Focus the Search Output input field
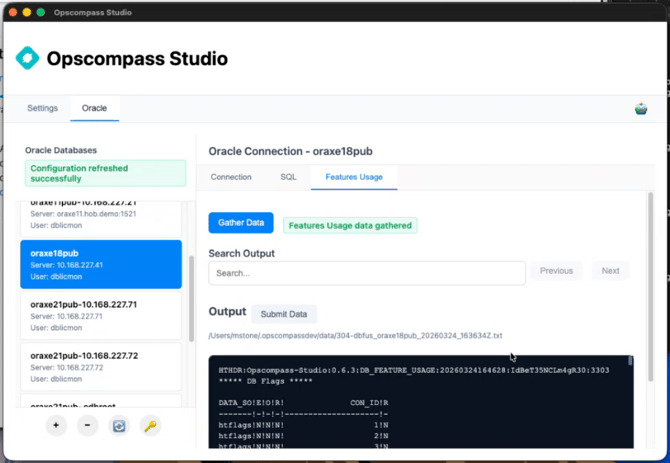 tap(367, 272)
